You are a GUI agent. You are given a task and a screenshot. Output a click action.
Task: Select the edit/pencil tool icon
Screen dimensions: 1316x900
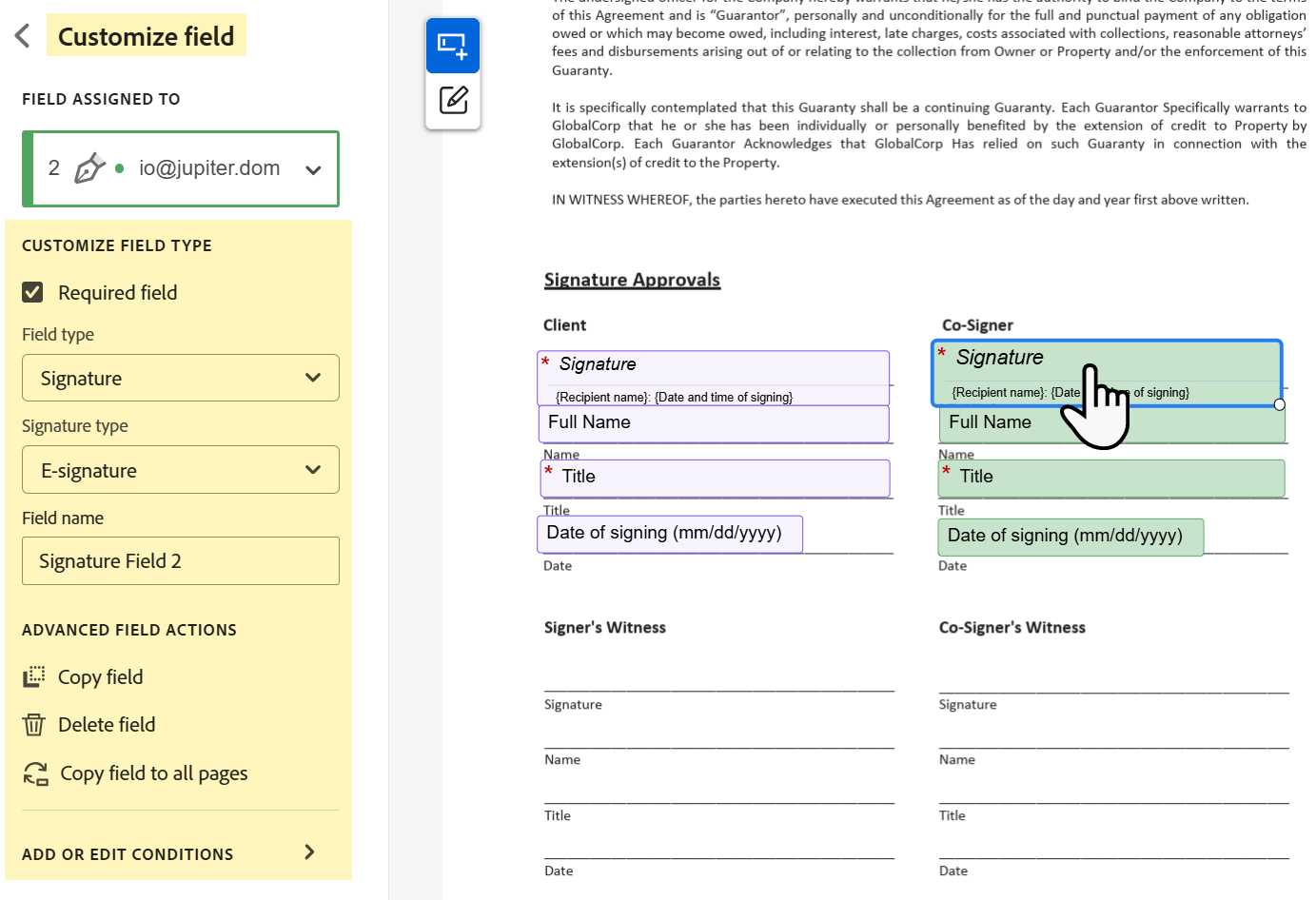pos(453,100)
